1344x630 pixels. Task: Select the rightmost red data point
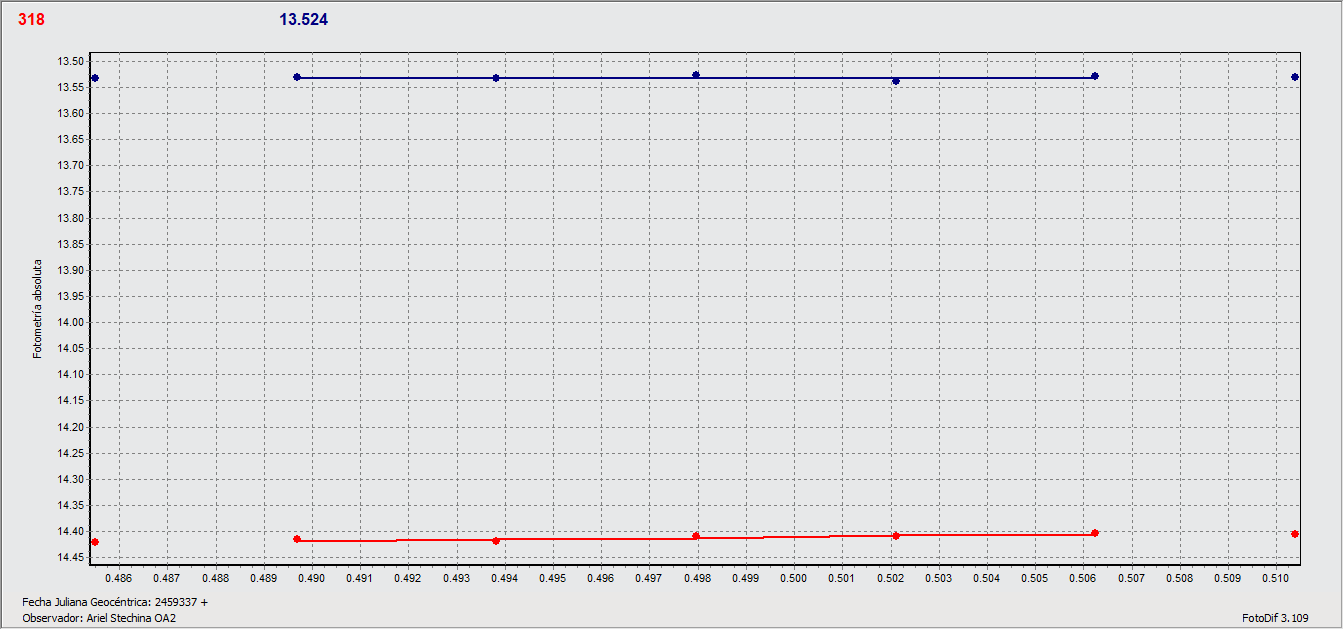pos(1296,534)
